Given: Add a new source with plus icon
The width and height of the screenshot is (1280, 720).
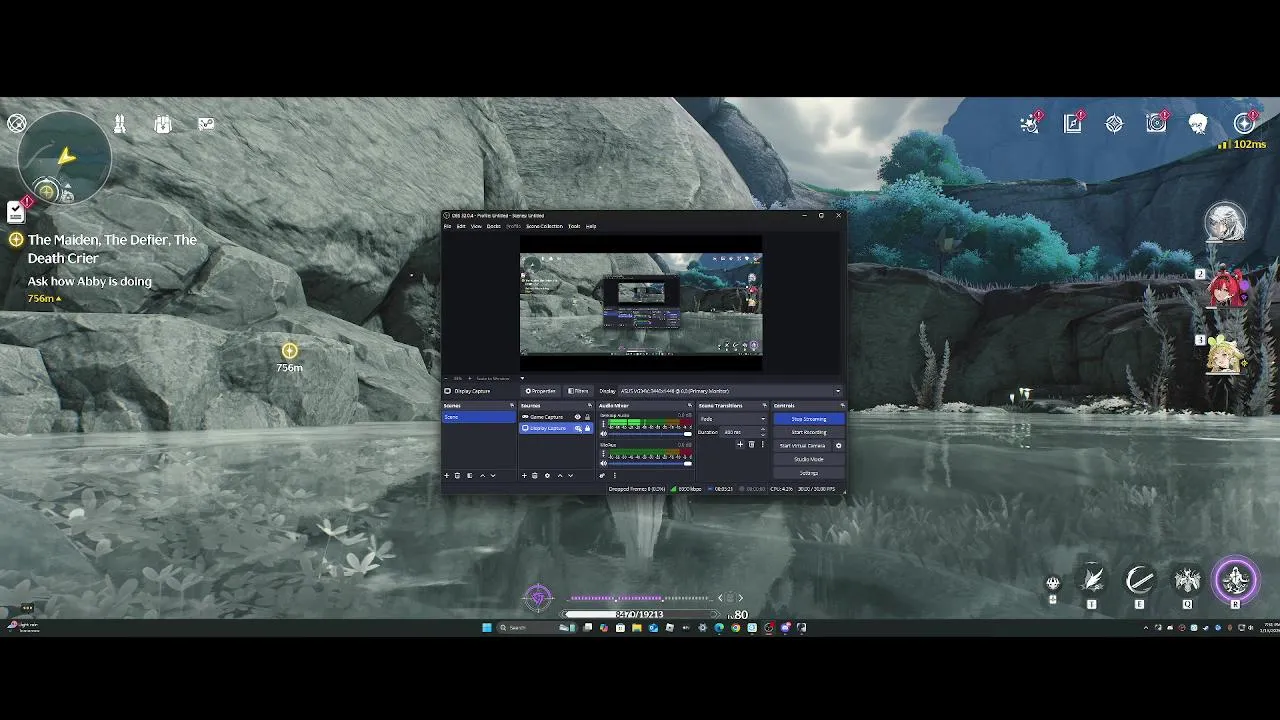Looking at the screenshot, I should coord(524,475).
